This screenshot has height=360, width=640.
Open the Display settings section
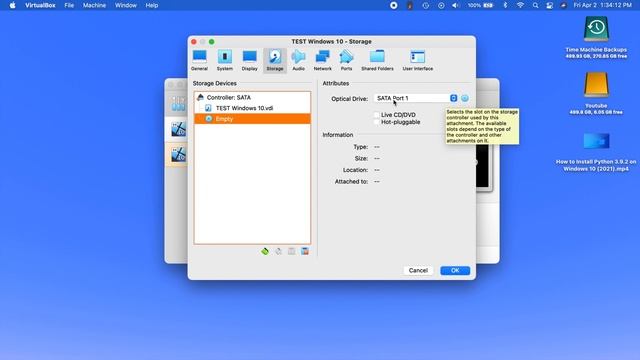(x=249, y=60)
